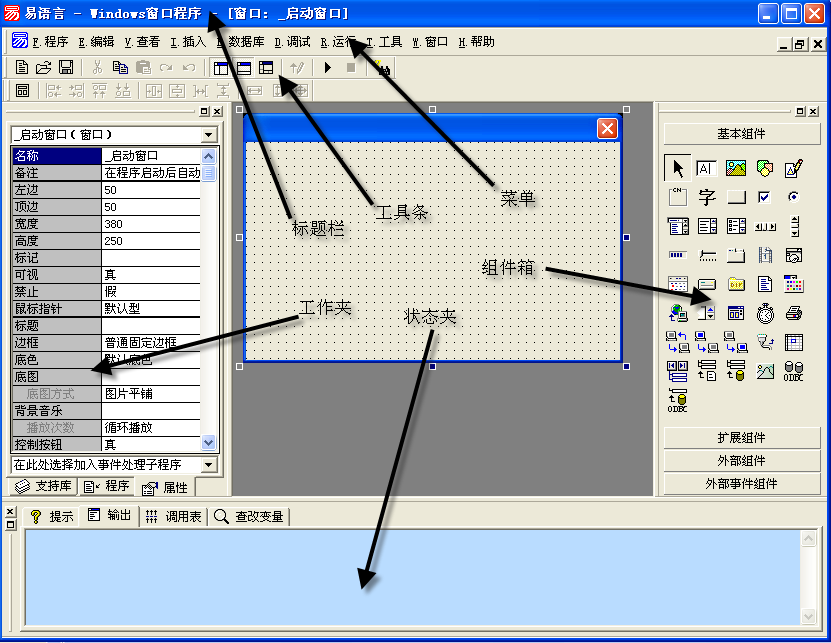Open the 帮助 menu
The image size is (831, 643).
pos(476,42)
